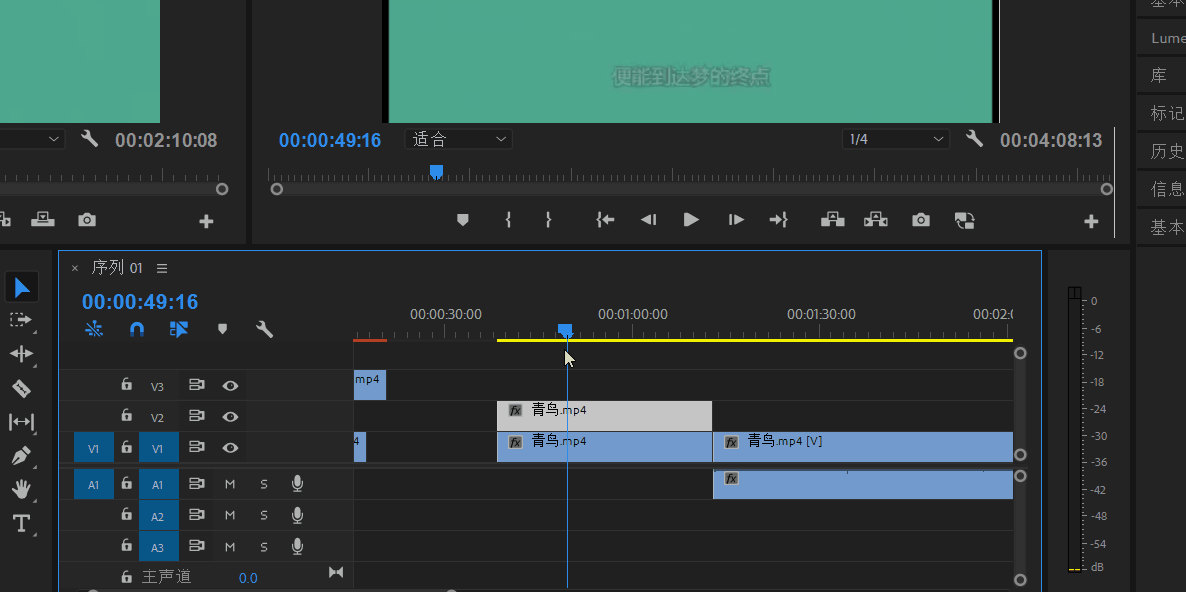Open the 标记 panel tab
1186x592 pixels.
click(x=1161, y=113)
